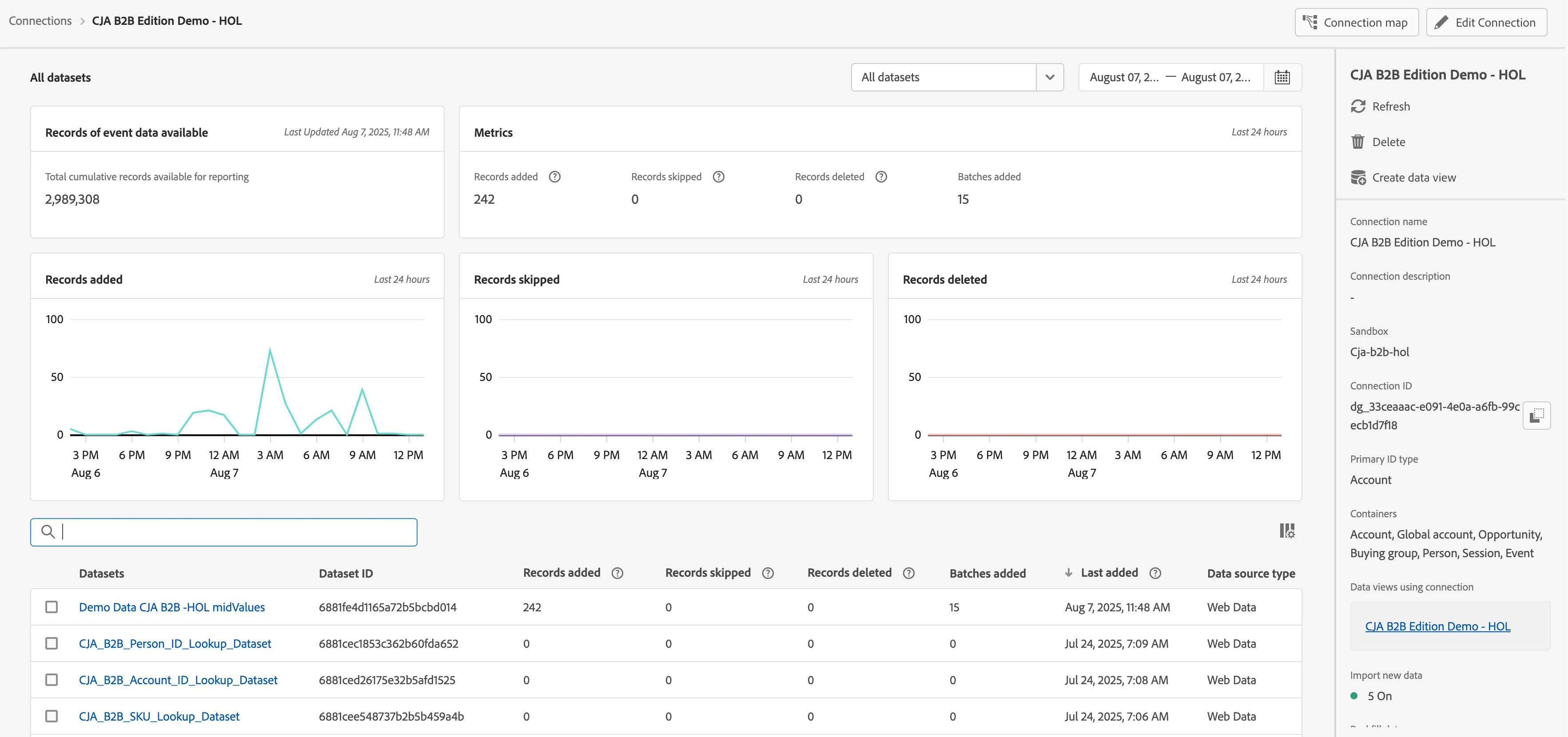Check the Demo Data CJA B2B -HOL midValues row

[52, 607]
